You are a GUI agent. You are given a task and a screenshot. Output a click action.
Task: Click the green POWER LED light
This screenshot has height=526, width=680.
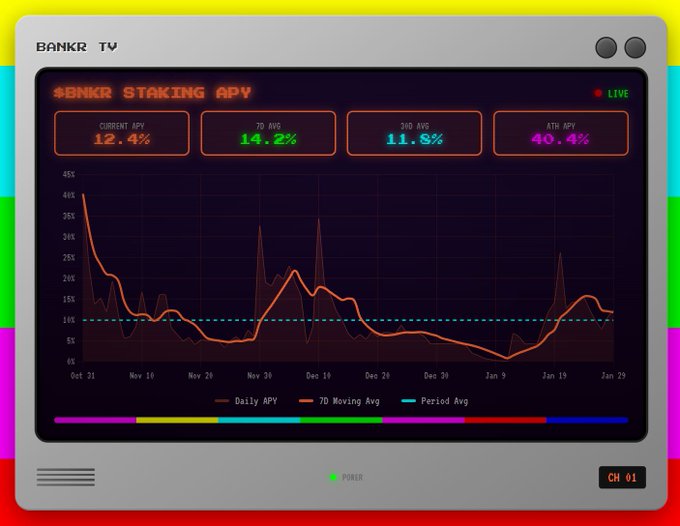pos(332,477)
